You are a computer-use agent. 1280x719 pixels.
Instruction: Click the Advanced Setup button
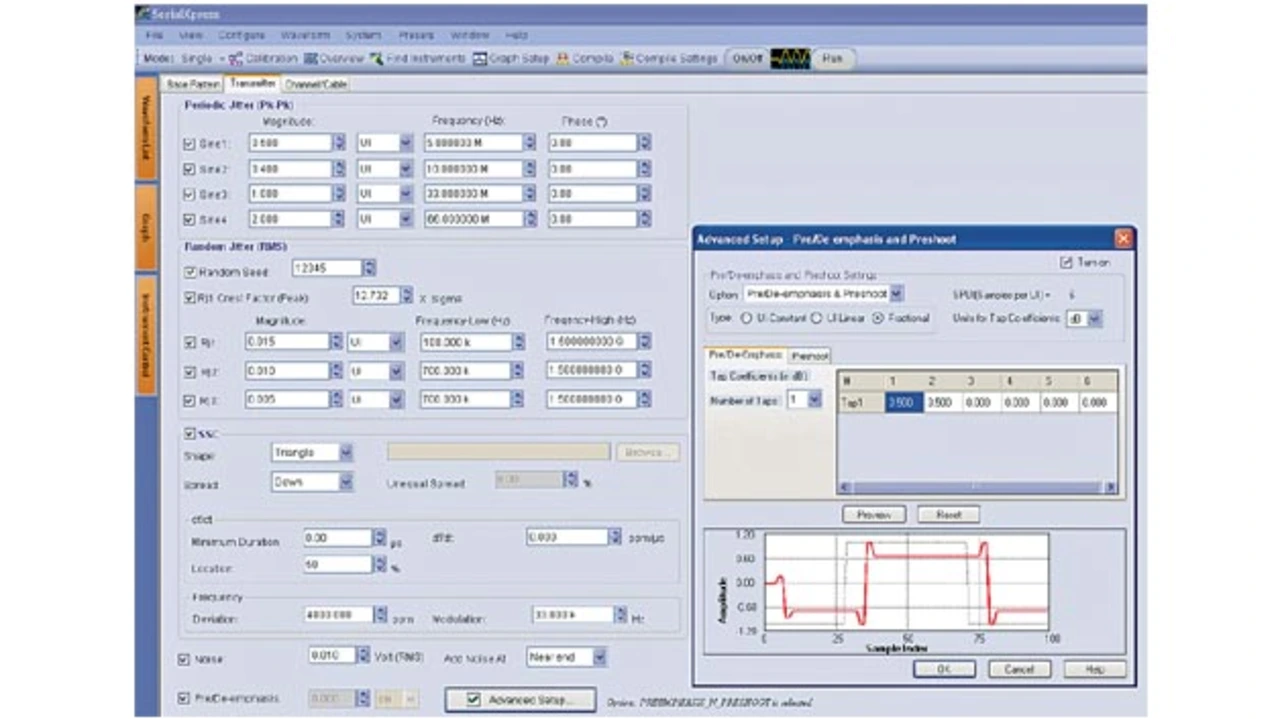[x=520, y=699]
